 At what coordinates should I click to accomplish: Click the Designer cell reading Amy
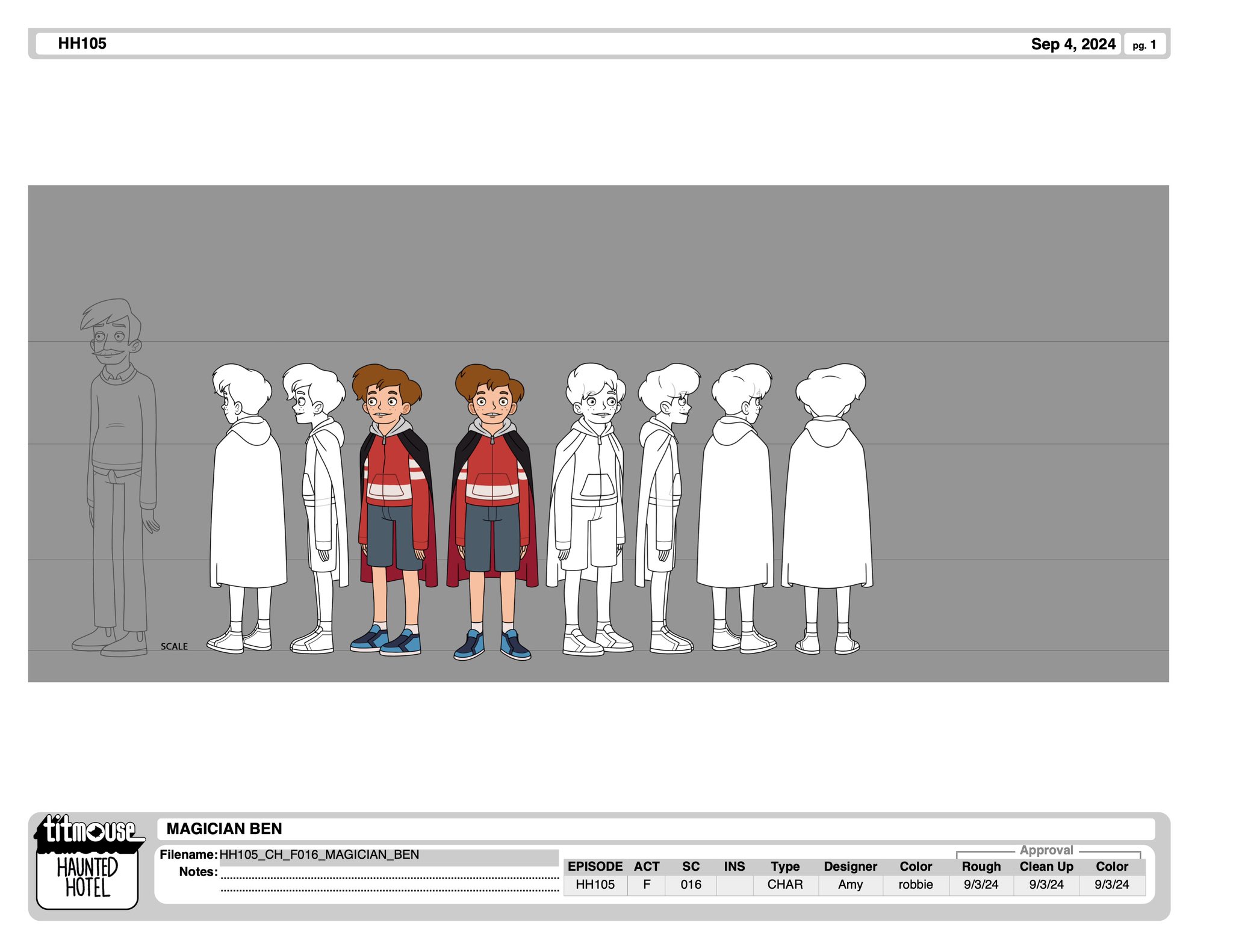point(850,885)
